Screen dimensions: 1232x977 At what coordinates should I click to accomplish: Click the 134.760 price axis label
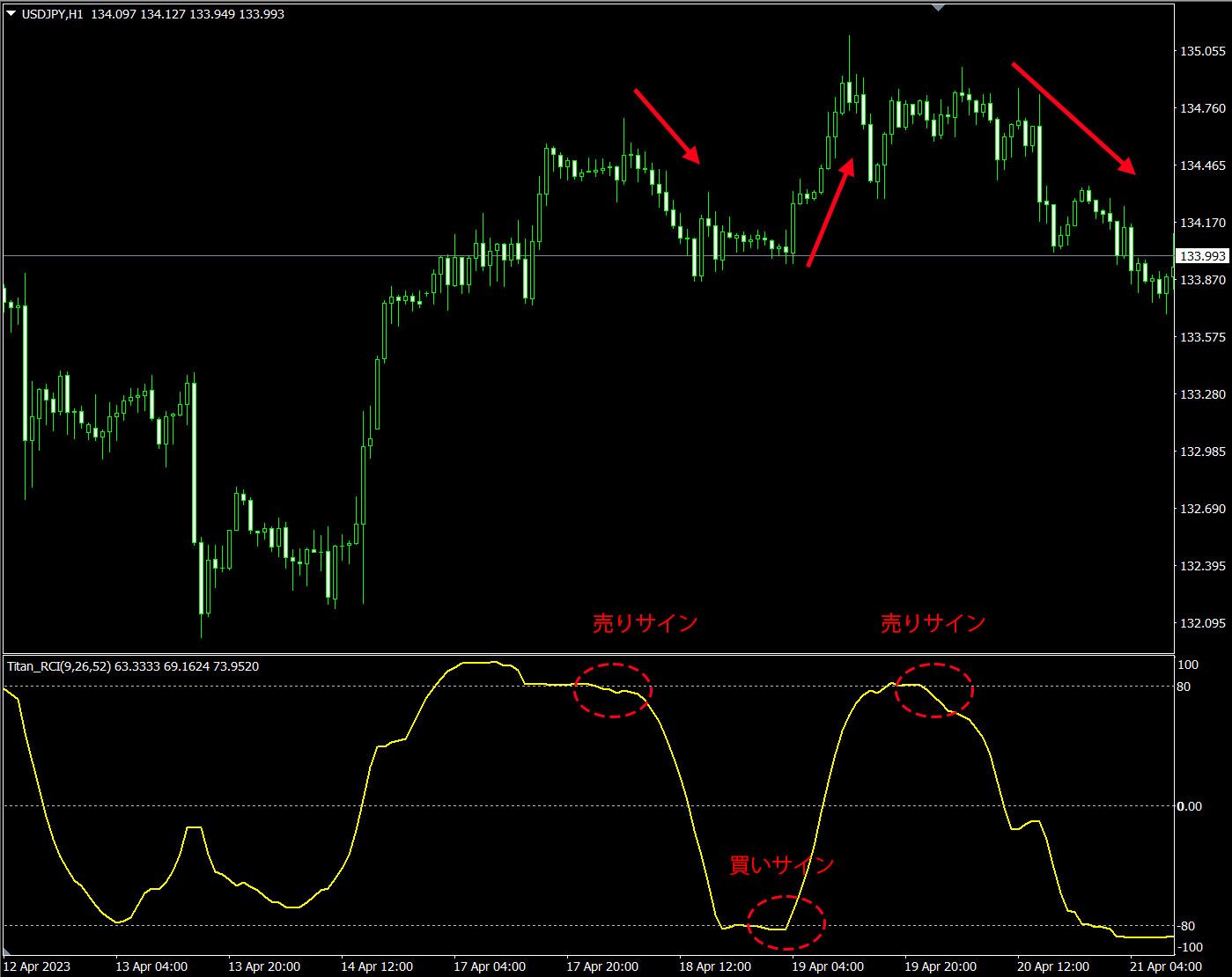(1202, 108)
